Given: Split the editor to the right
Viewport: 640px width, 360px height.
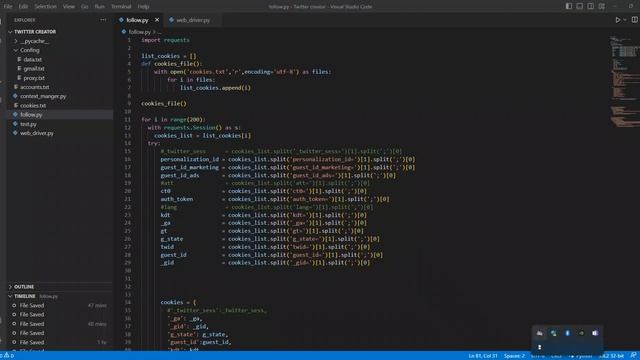Looking at the screenshot, I should point(634,20).
